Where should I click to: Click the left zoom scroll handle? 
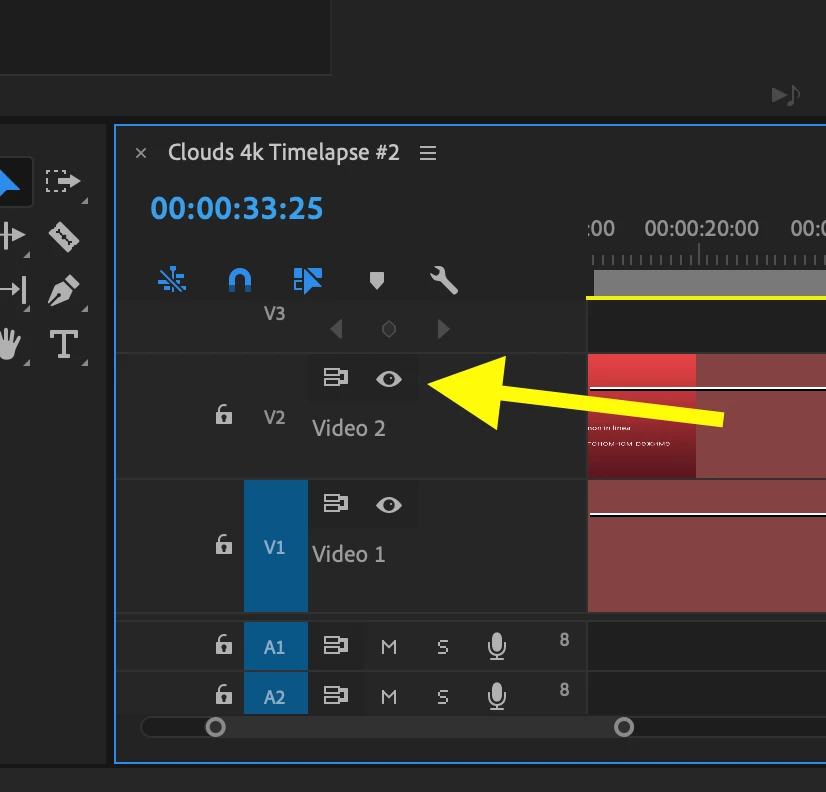click(x=215, y=727)
